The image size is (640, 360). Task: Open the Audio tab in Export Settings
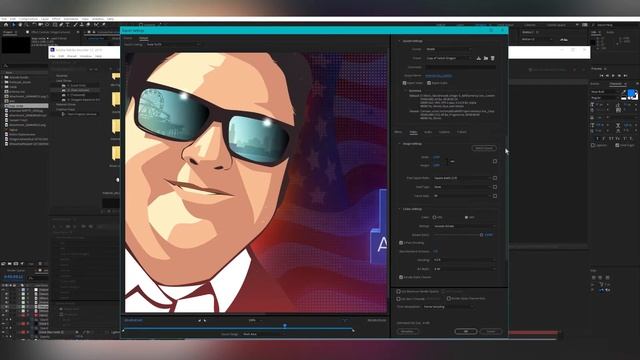point(428,132)
